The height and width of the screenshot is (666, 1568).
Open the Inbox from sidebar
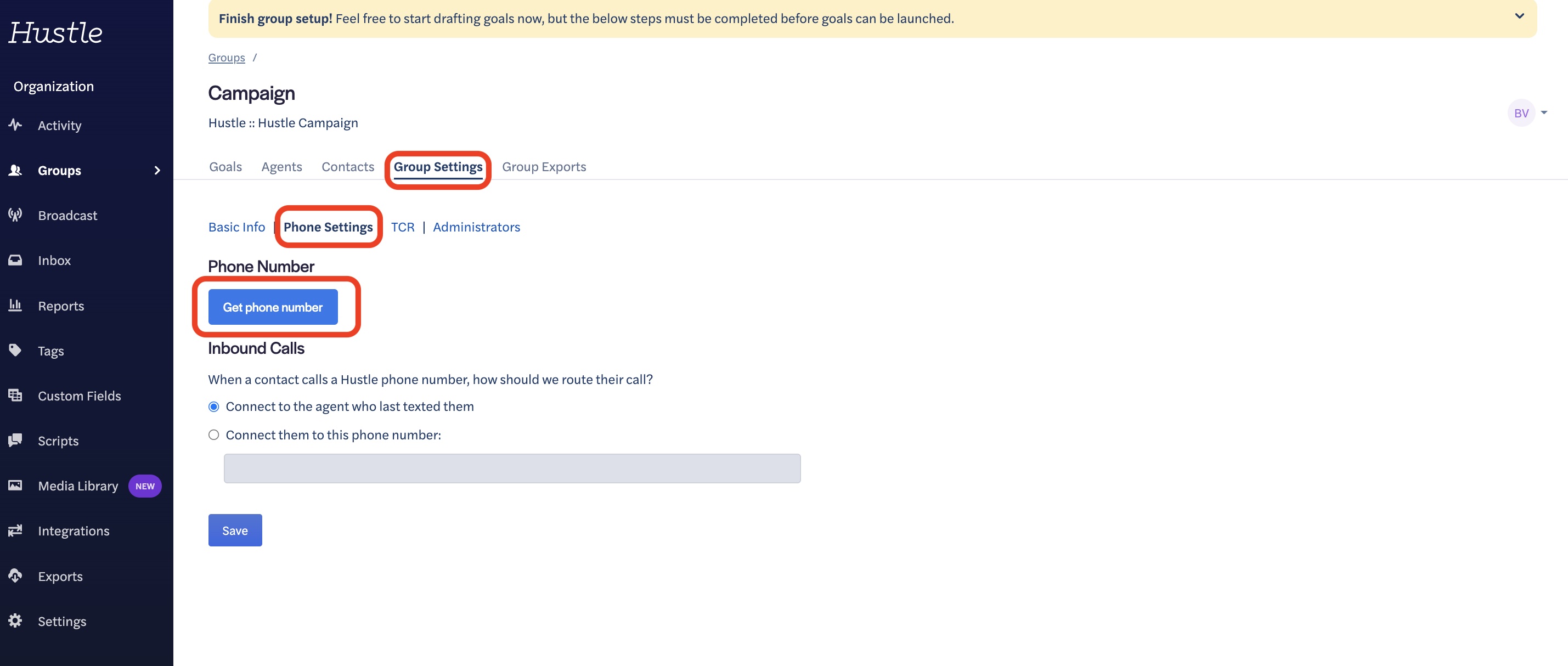[54, 260]
